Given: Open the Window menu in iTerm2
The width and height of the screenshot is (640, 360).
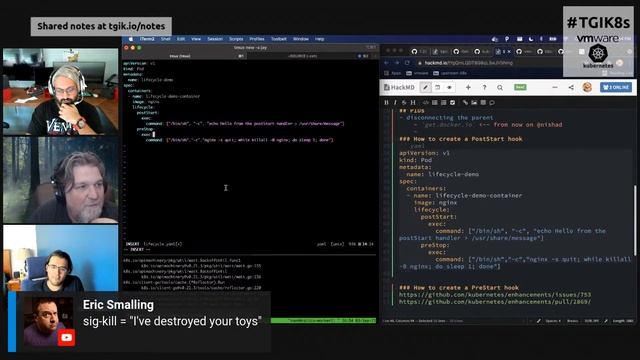Looking at the screenshot, I should click(x=301, y=39).
